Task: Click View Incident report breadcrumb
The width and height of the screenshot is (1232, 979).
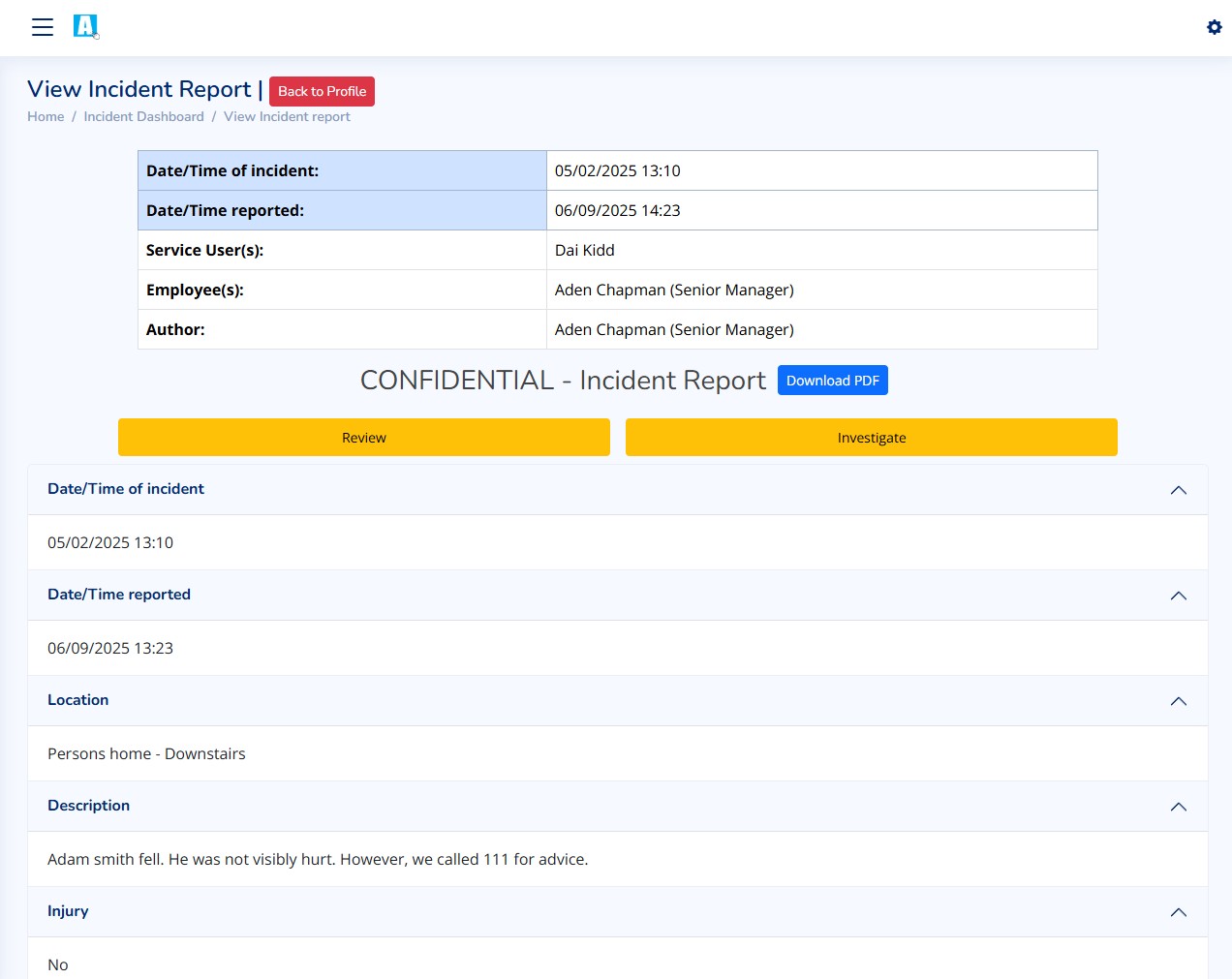Action: pos(287,116)
